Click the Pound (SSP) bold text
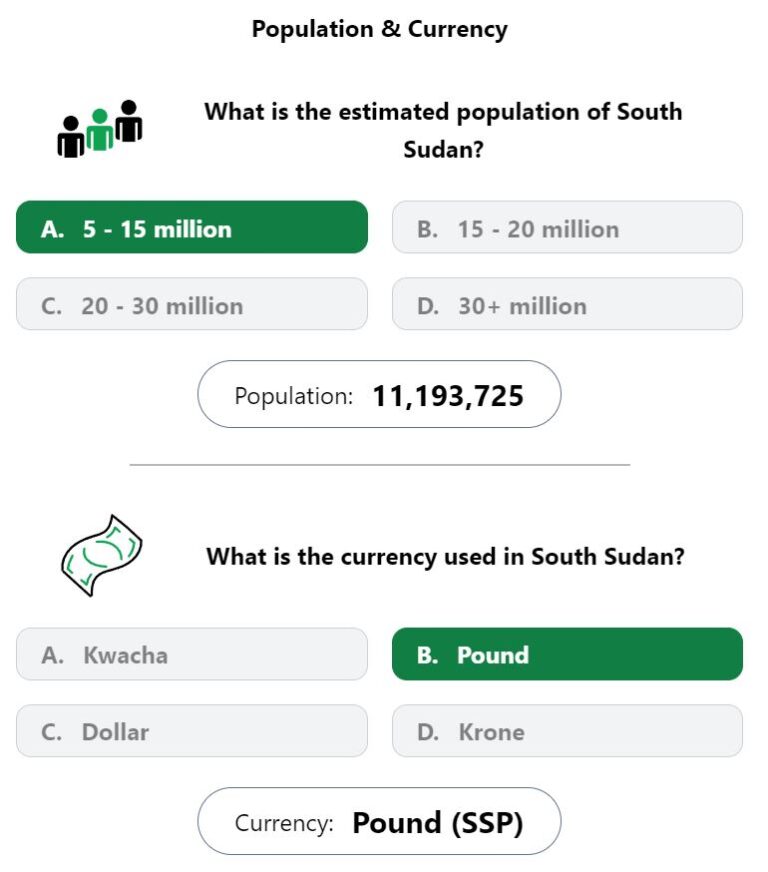This screenshot has width=768, height=872. [x=438, y=823]
